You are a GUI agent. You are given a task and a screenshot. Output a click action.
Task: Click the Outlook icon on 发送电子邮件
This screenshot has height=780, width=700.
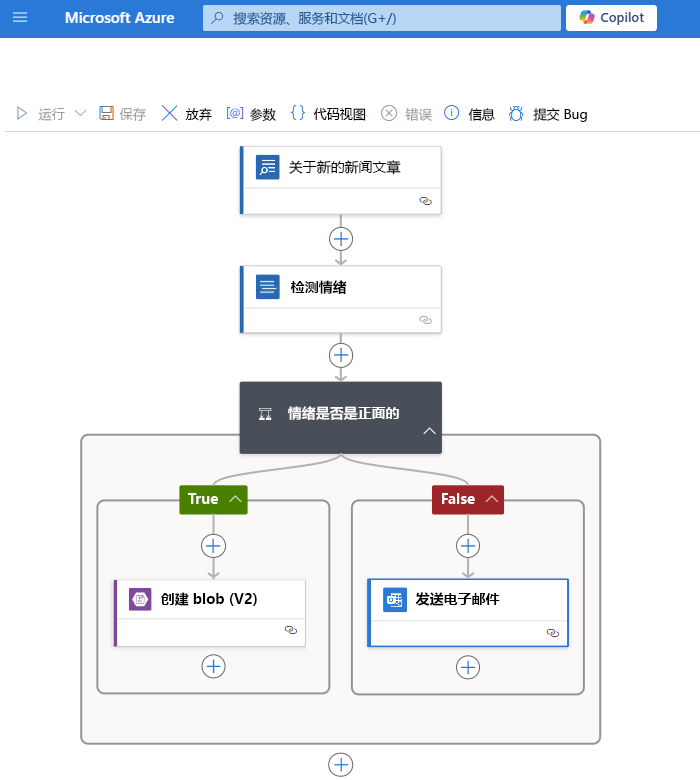(x=395, y=599)
